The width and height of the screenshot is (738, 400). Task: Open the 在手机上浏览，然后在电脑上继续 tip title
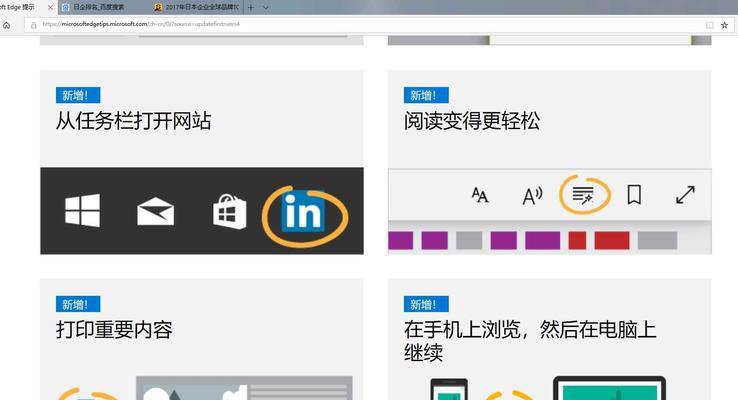pyautogui.click(x=529, y=341)
